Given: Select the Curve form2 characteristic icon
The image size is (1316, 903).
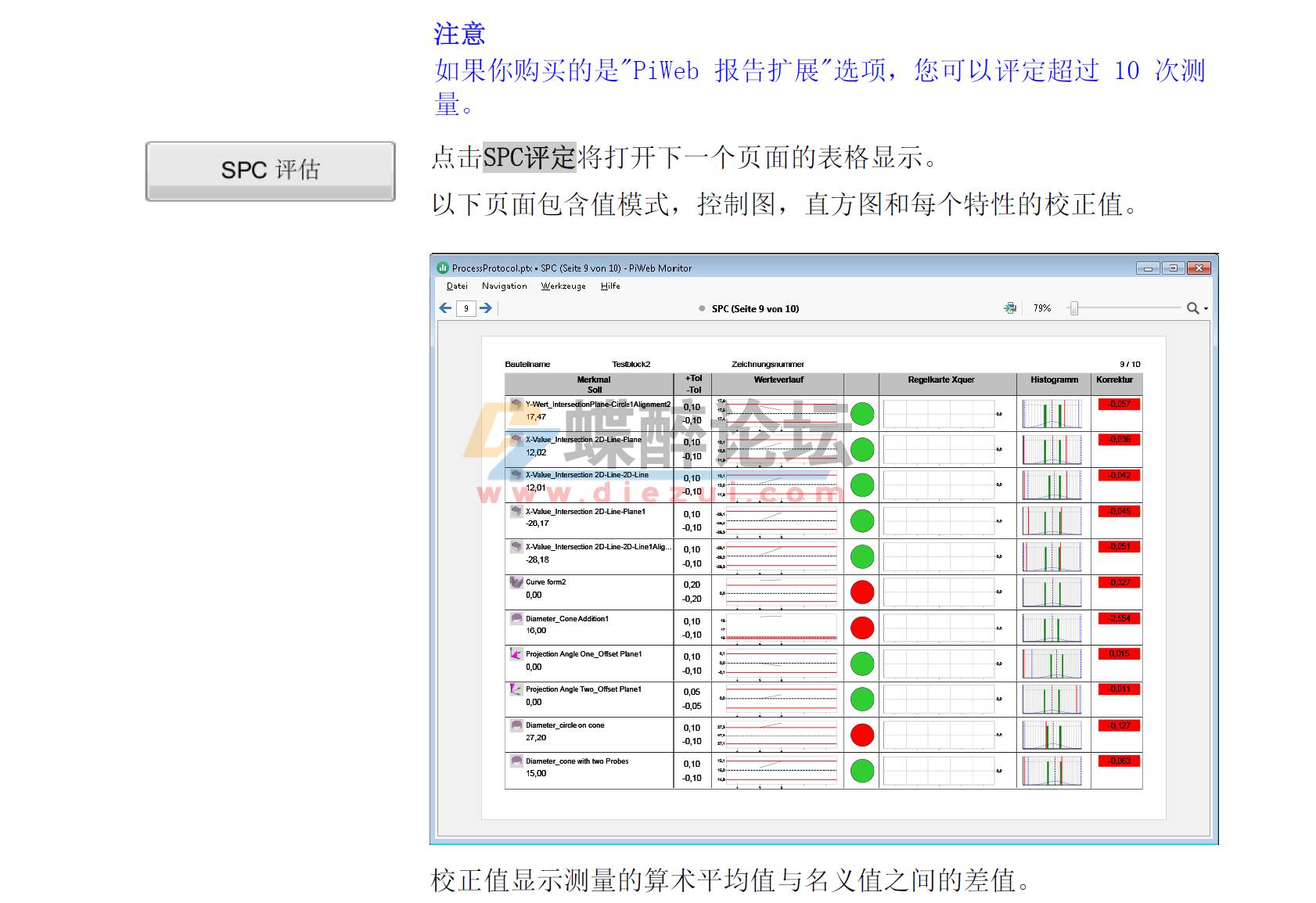Looking at the screenshot, I should click(x=516, y=582).
